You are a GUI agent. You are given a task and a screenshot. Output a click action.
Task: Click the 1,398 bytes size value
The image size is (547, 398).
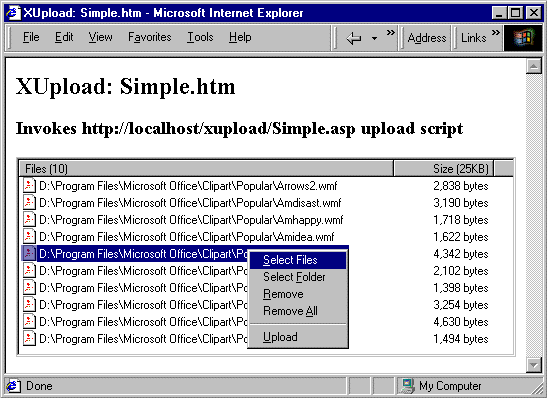tap(460, 288)
